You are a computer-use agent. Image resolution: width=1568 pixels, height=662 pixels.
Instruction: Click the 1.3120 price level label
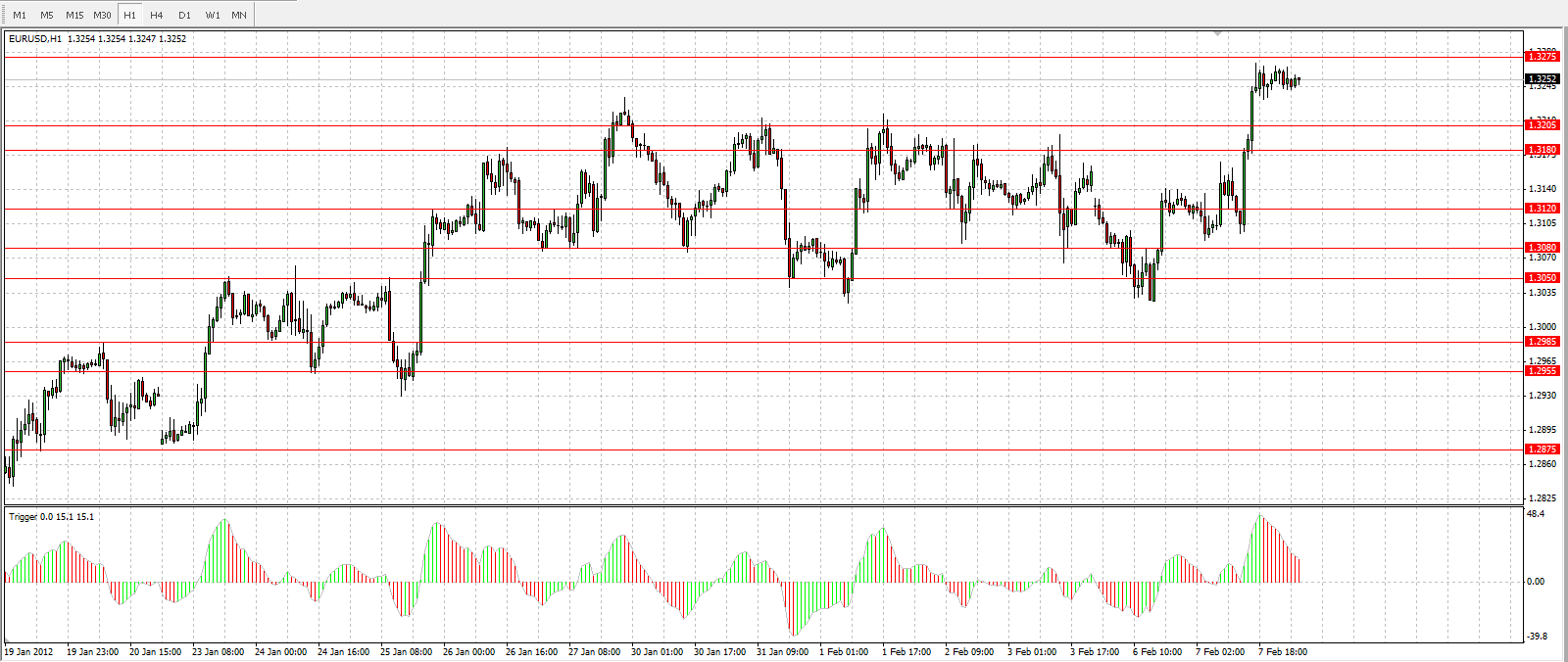click(1543, 209)
